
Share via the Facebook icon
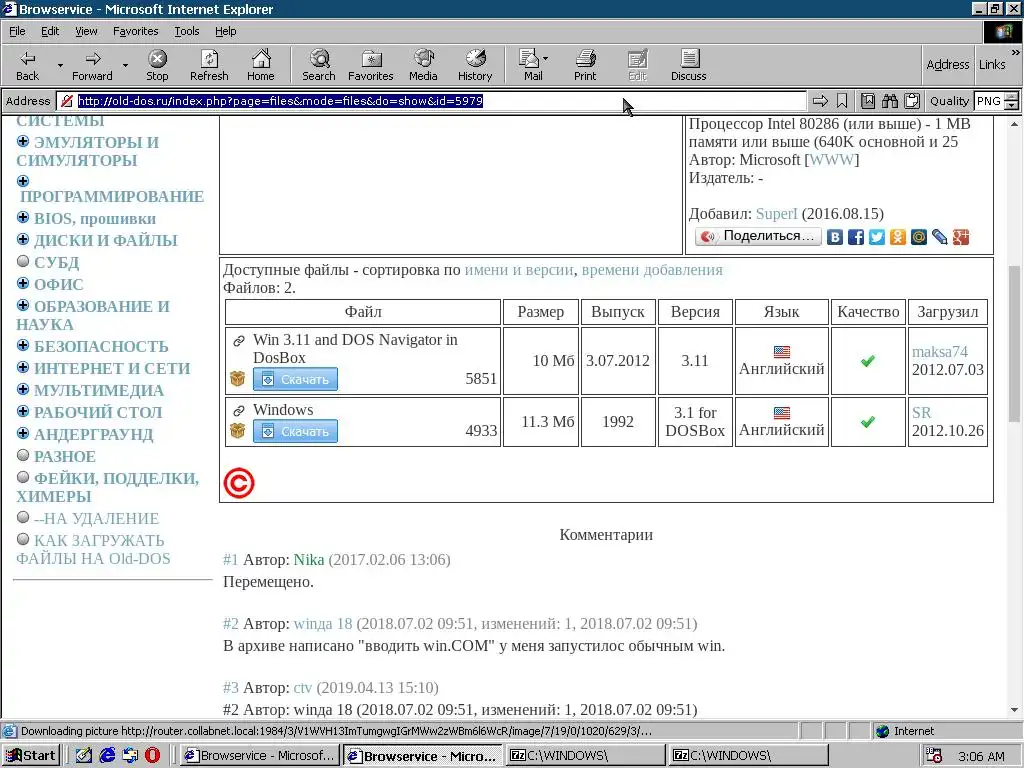pos(856,237)
